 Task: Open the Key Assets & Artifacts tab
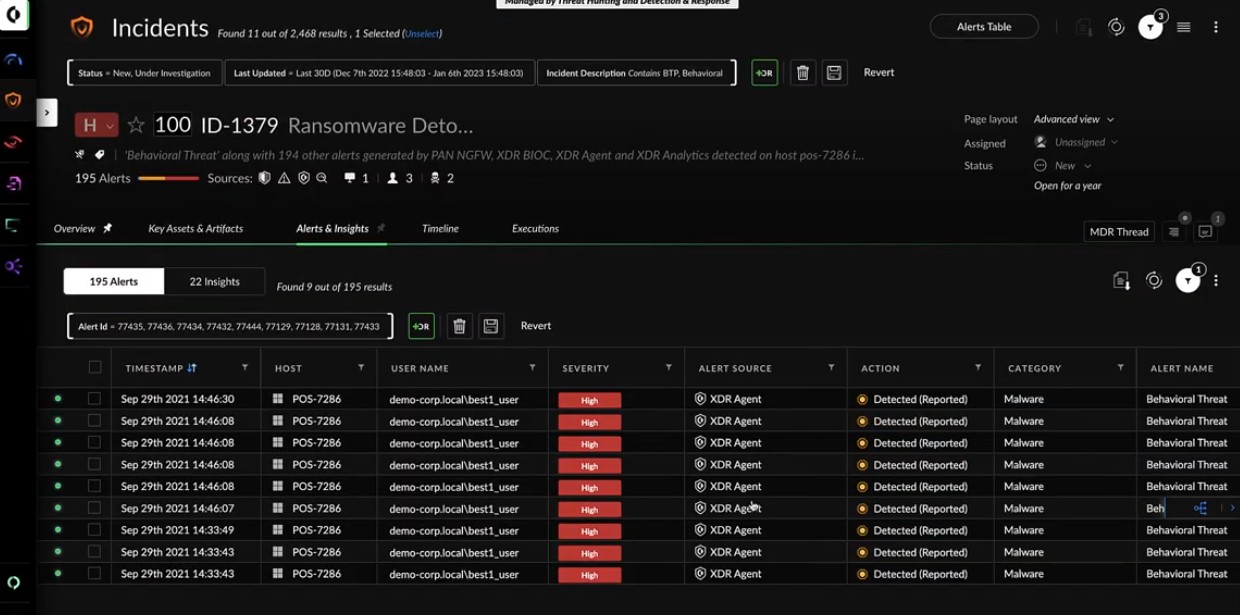point(196,229)
